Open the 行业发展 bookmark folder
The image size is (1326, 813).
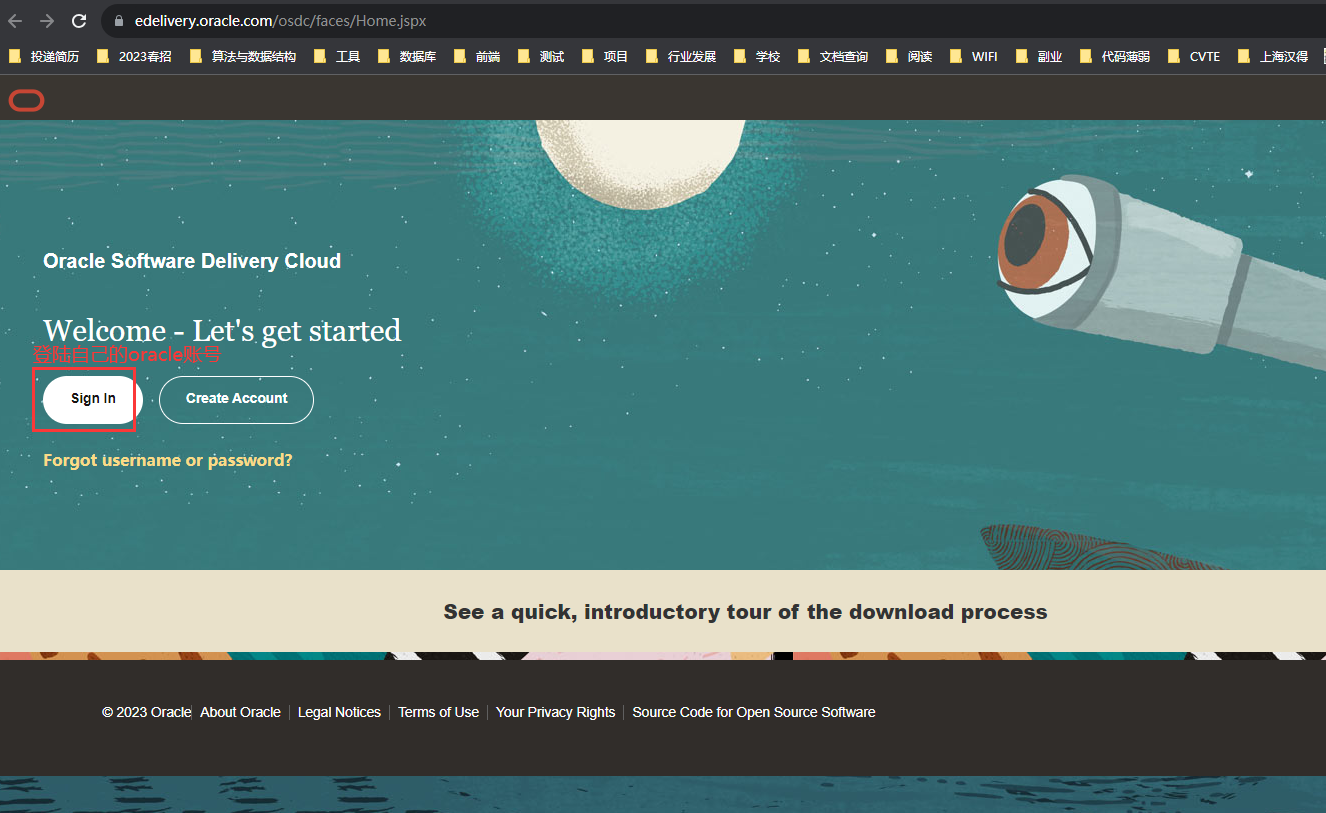681,57
